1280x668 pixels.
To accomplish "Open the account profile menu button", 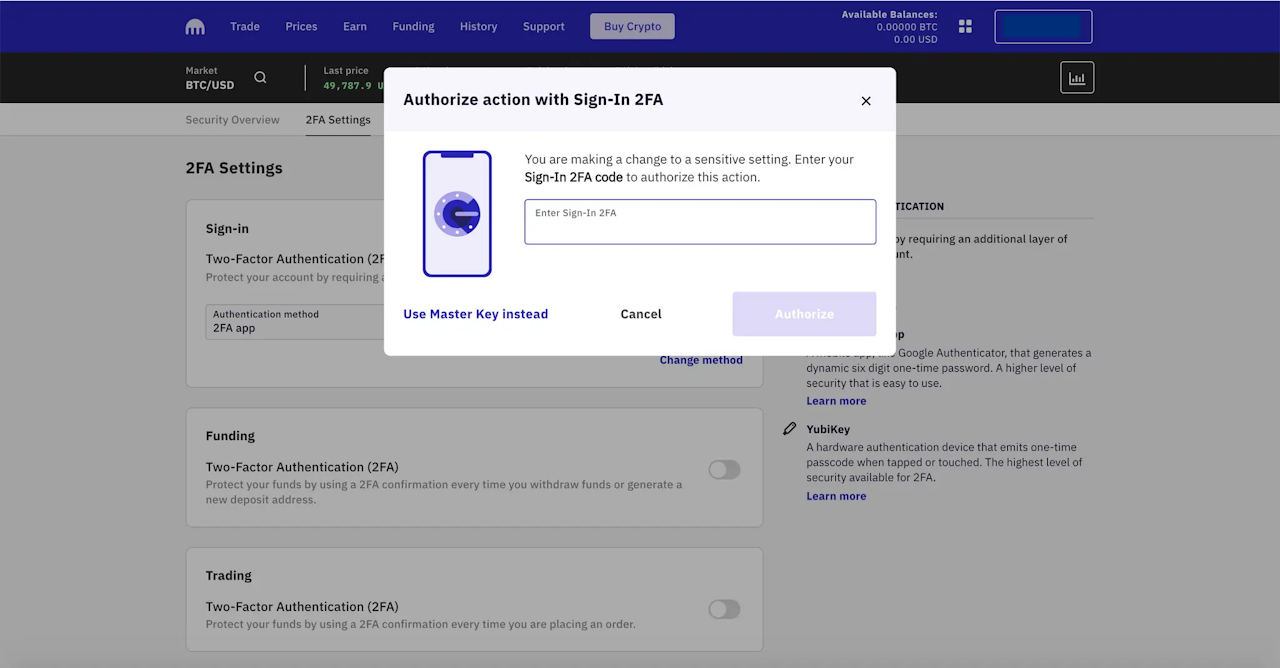I will (1043, 27).
